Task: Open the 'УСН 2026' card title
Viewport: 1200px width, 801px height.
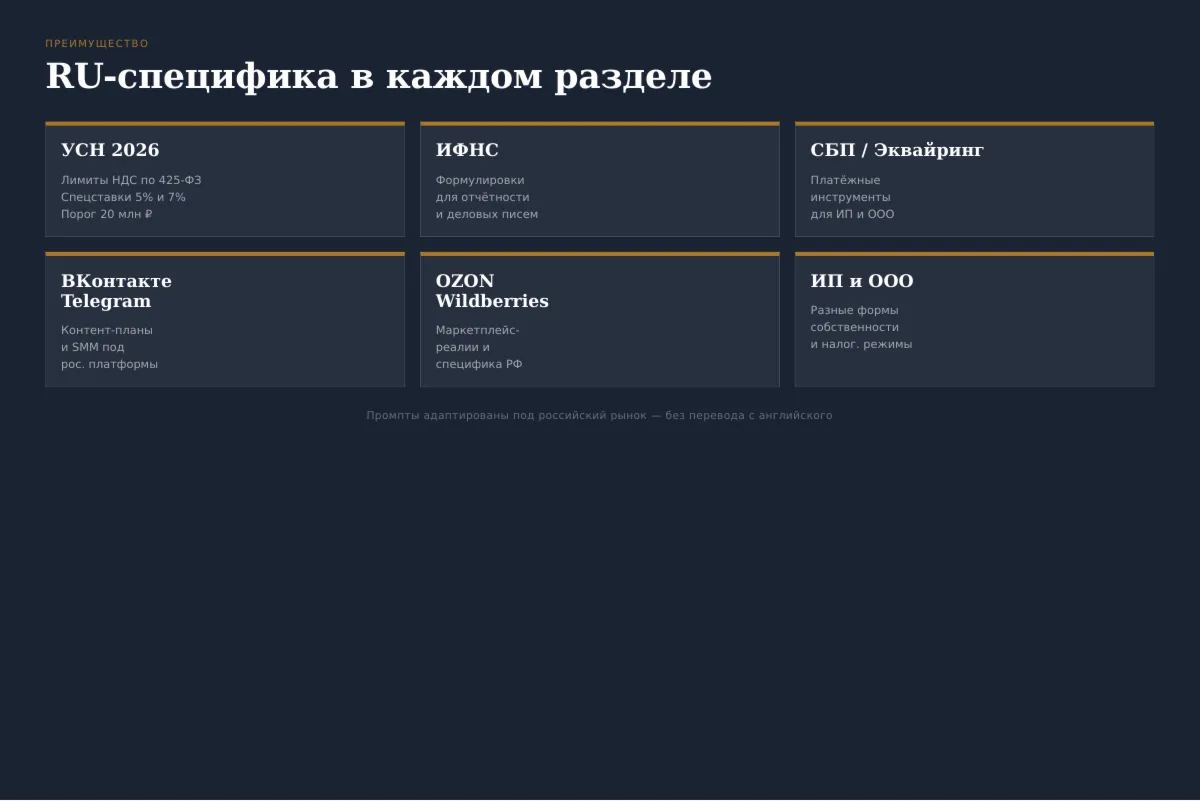Action: (x=110, y=150)
